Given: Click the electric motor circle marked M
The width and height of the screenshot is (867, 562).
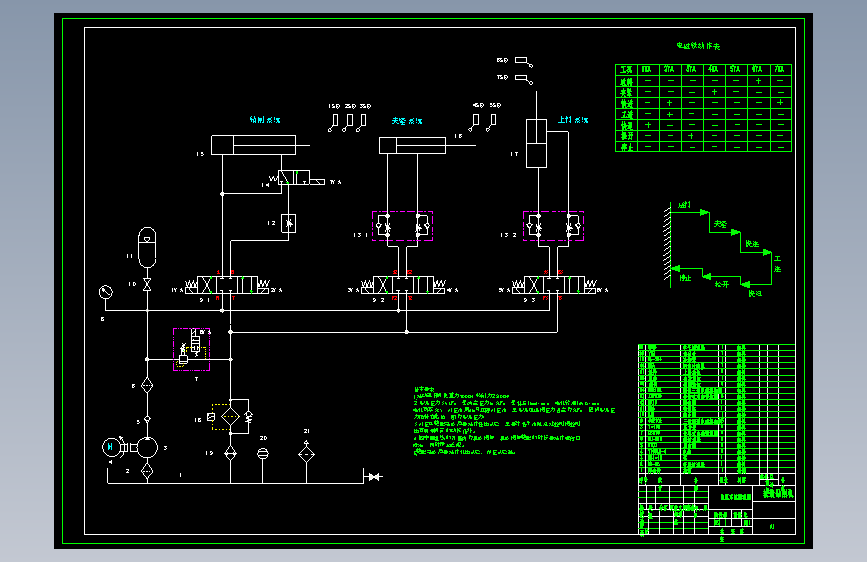Looking at the screenshot, I should 110,447.
